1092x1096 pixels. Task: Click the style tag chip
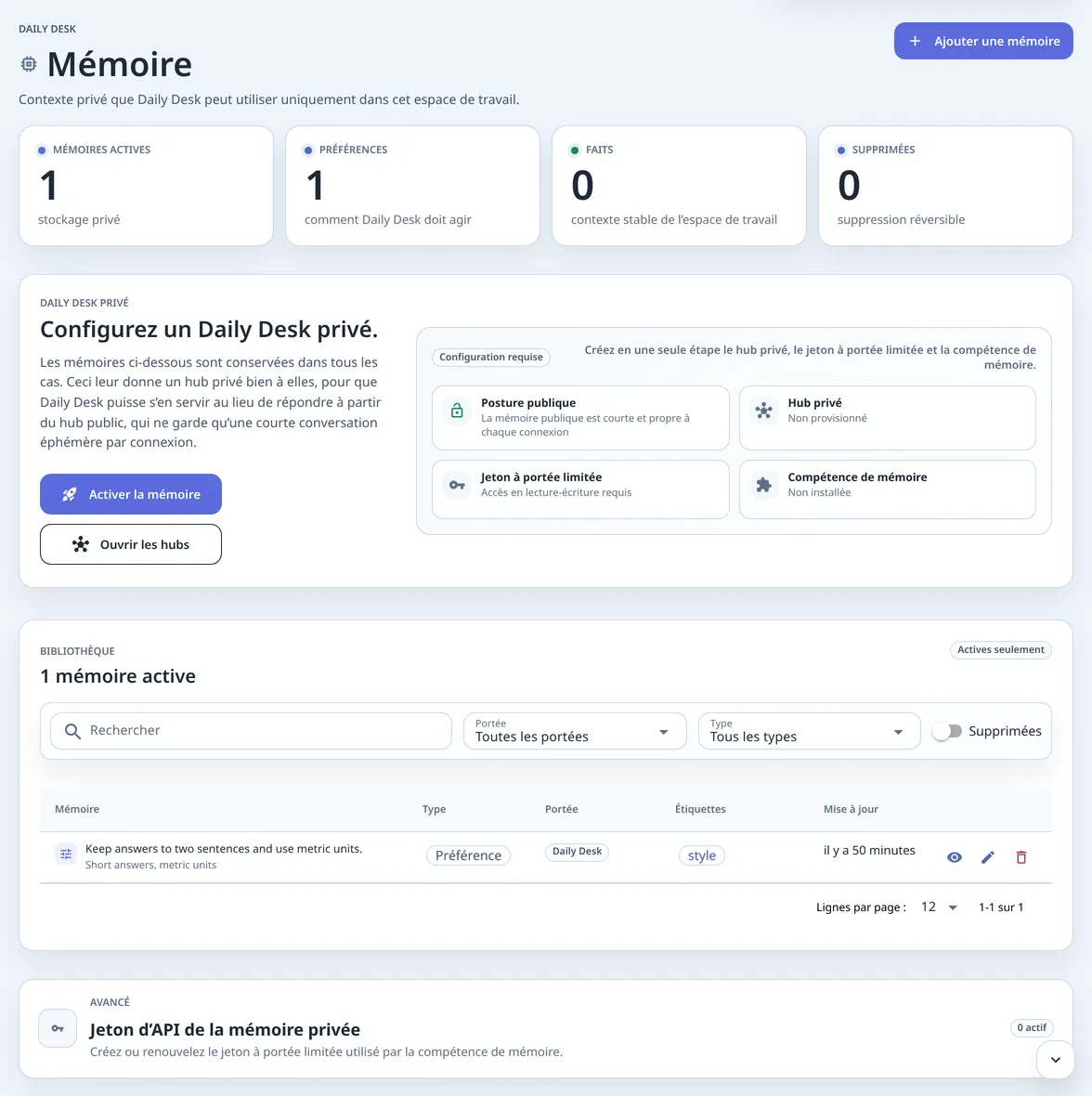click(x=701, y=855)
